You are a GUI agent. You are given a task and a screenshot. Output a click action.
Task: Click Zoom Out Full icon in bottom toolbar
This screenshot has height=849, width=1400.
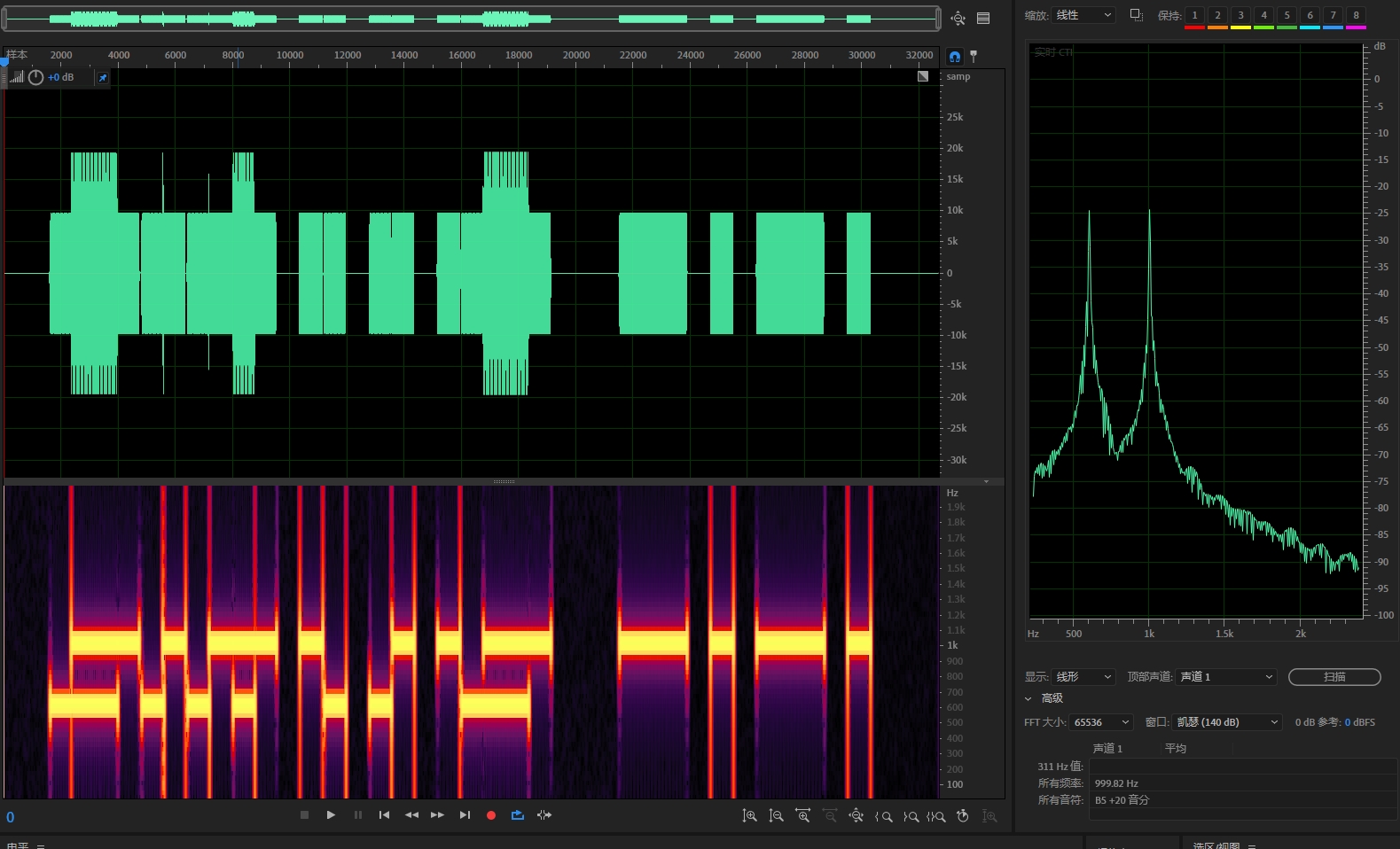pos(856,816)
